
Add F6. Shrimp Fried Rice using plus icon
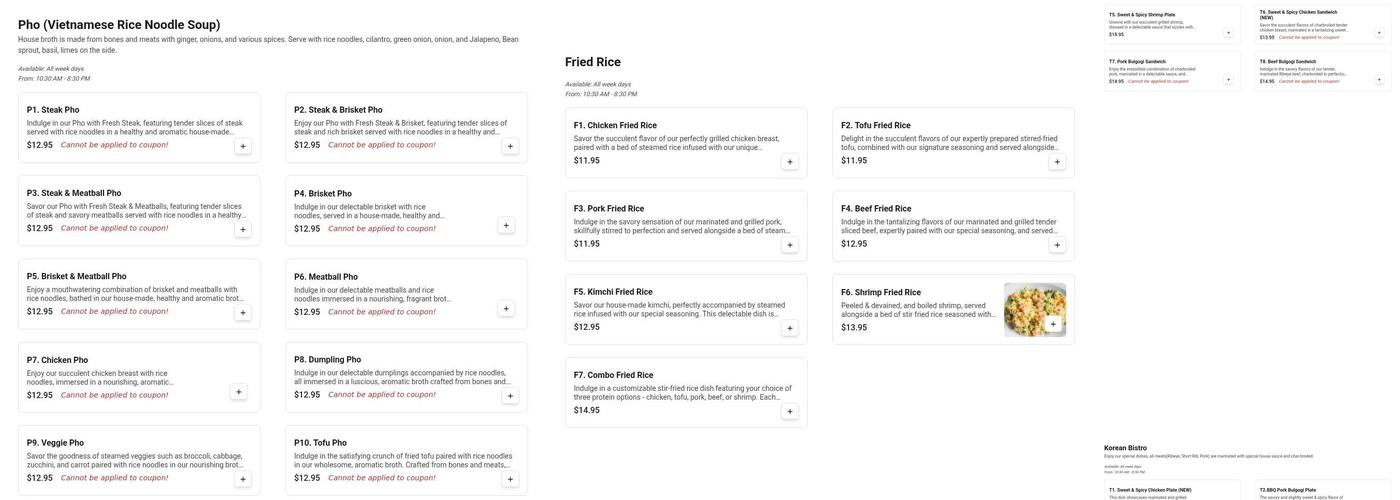[x=1053, y=324]
